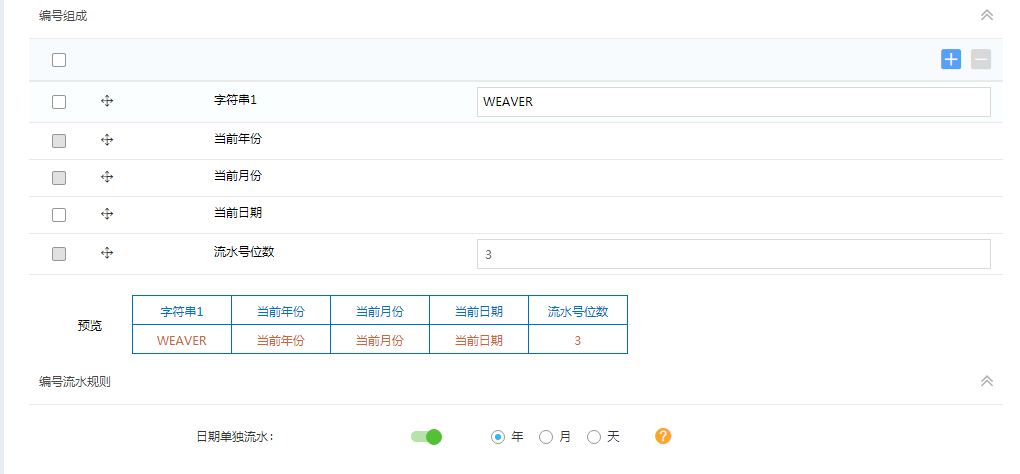Click the drag handle for 当前月份 row

pyautogui.click(x=107, y=177)
